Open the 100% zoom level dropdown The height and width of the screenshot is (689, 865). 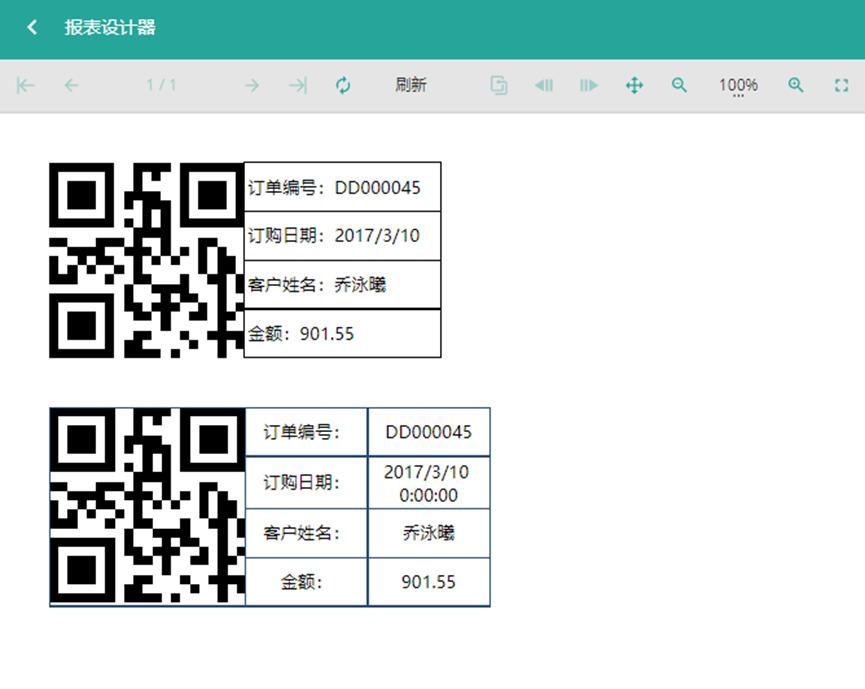click(x=738, y=85)
